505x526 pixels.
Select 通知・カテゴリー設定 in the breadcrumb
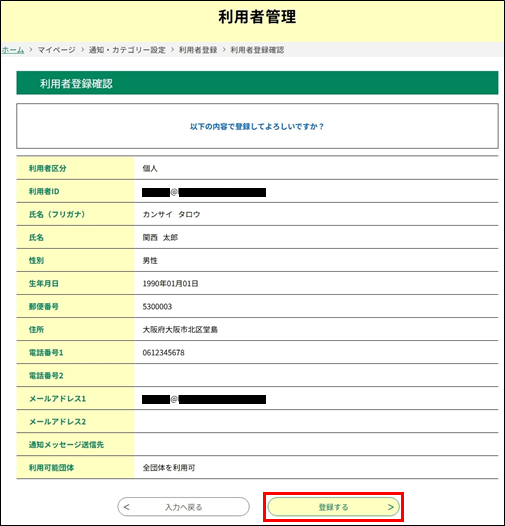pos(127,50)
